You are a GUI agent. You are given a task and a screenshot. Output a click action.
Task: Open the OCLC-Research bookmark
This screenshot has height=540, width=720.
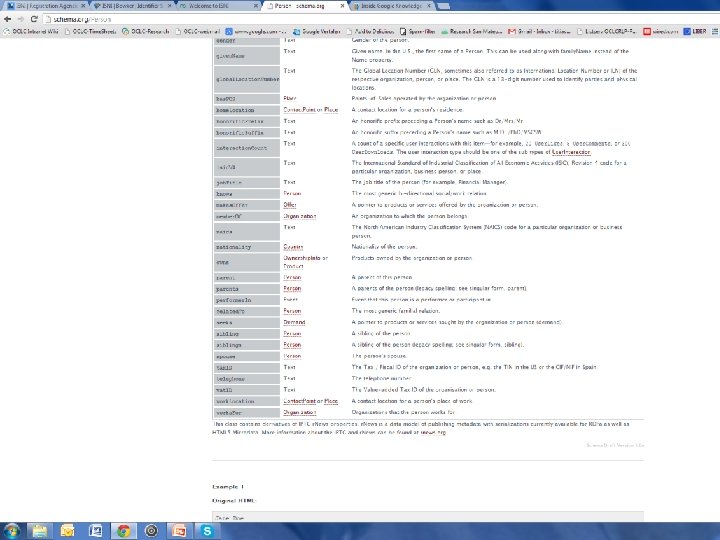pyautogui.click(x=146, y=32)
